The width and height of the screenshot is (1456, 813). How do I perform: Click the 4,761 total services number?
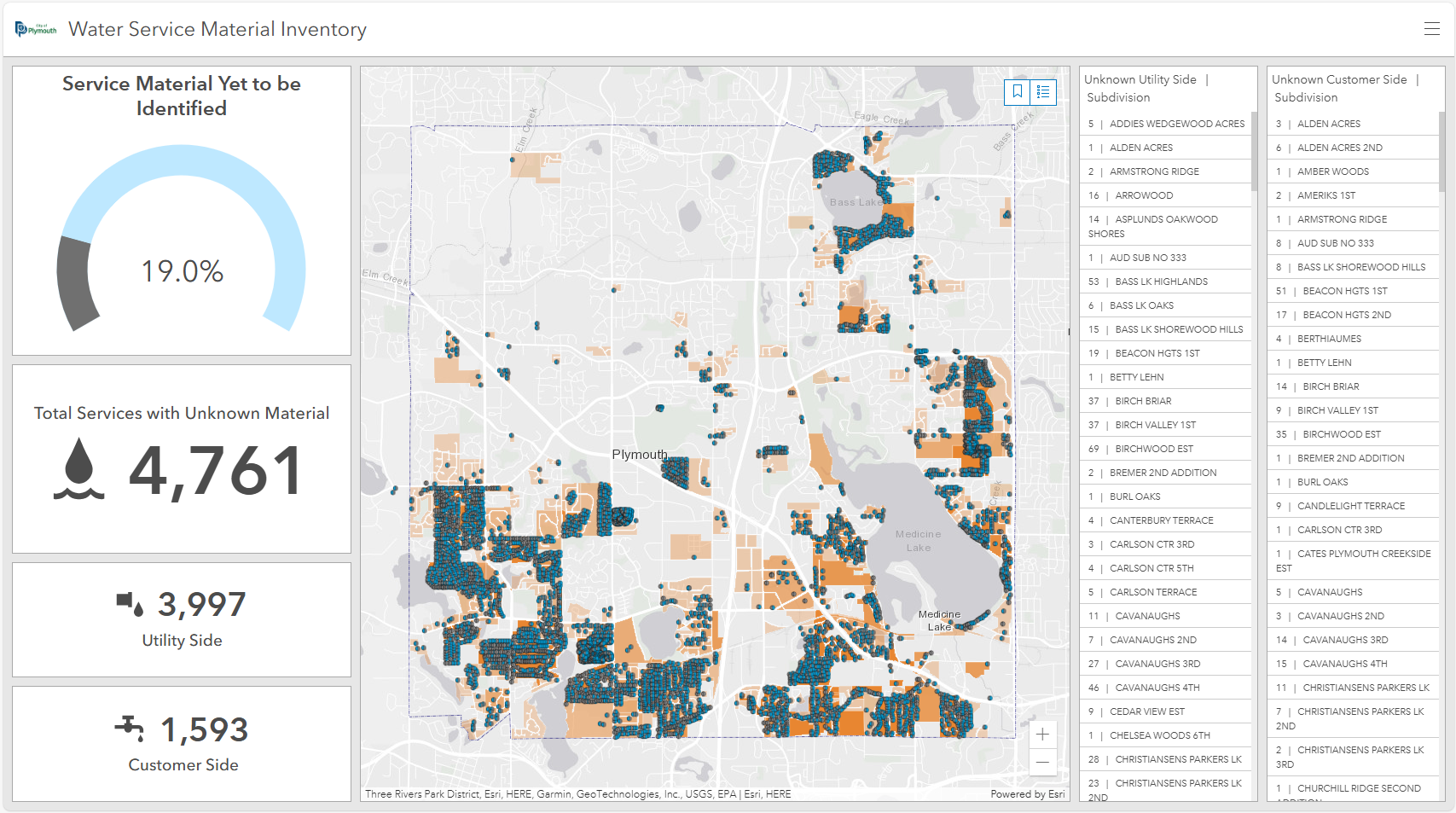pos(216,471)
